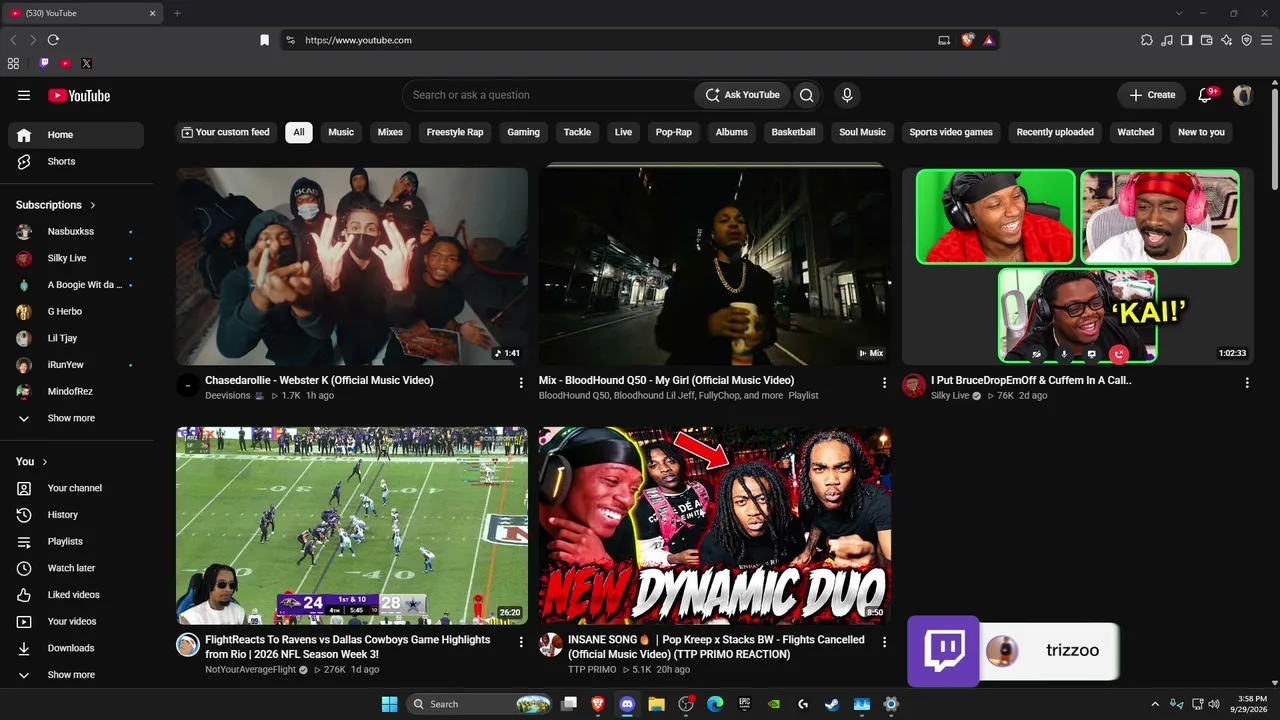Select the Gaming filter chip

523,132
